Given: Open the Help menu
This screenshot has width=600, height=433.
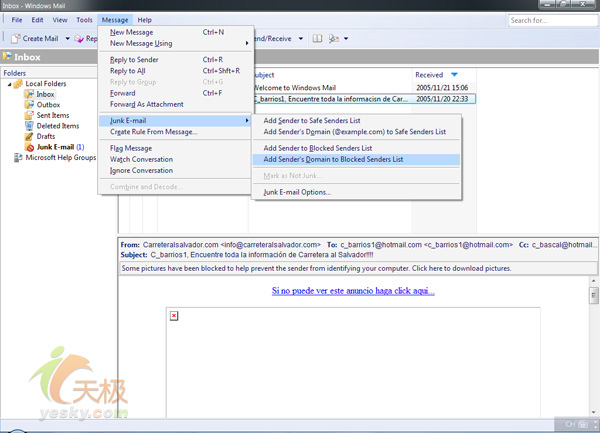Looking at the screenshot, I should [145, 20].
